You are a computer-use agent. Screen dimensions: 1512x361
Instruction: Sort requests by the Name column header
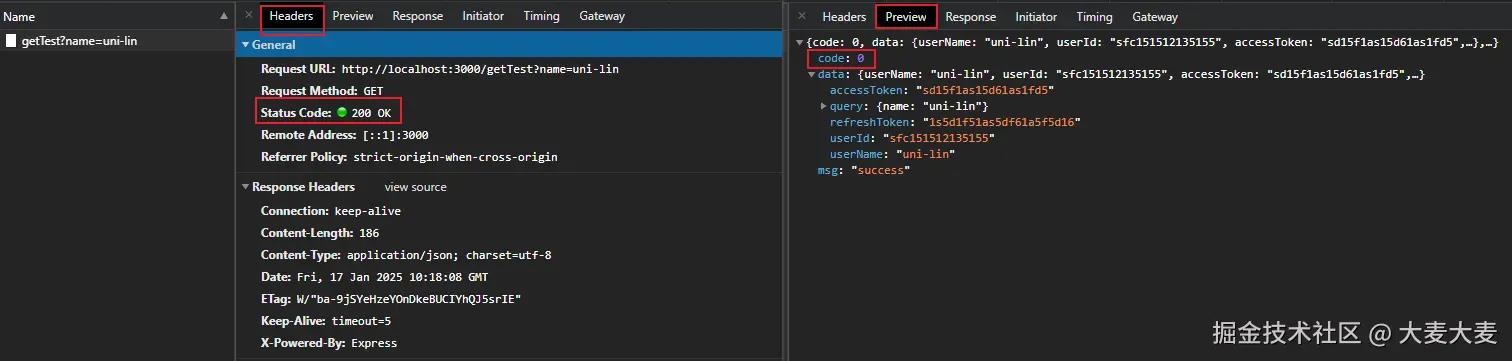click(117, 16)
